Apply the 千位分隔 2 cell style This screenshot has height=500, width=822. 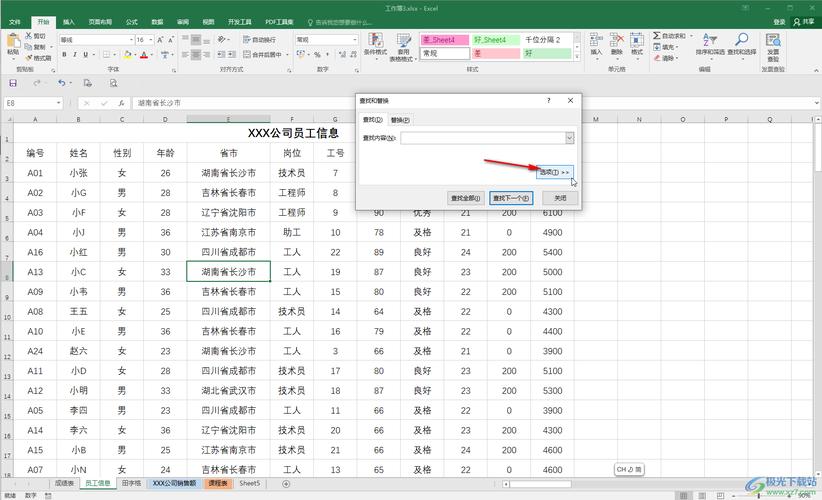[x=546, y=40]
